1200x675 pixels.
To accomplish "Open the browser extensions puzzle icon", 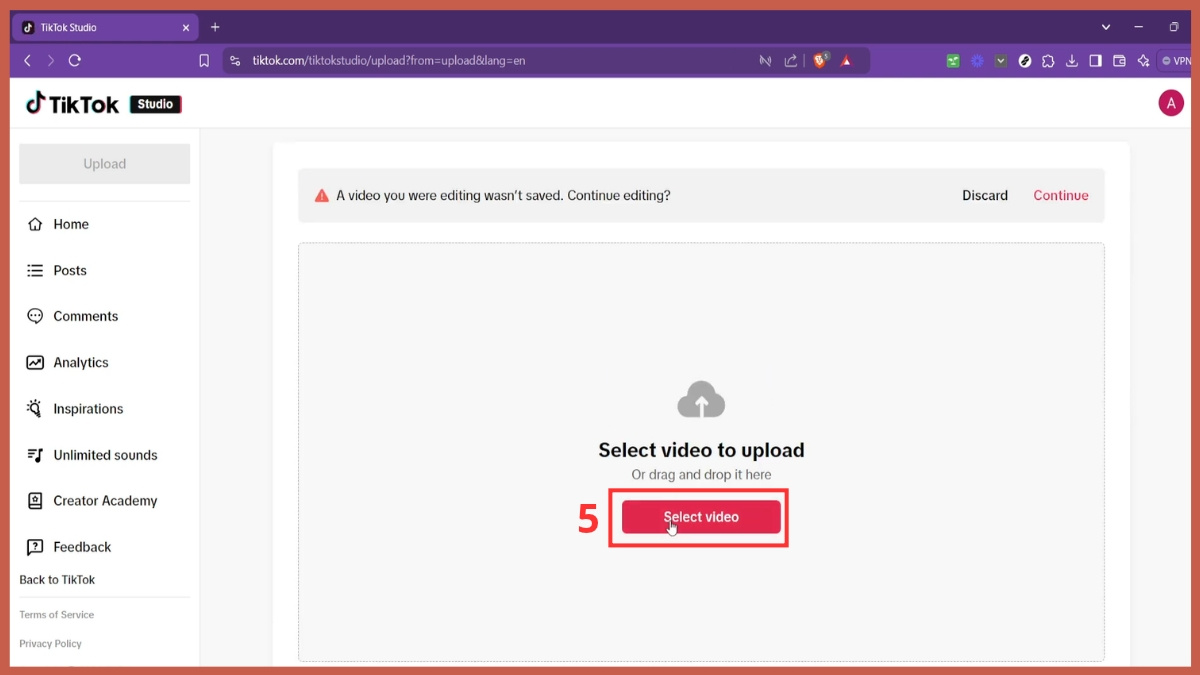I will [x=1048, y=61].
